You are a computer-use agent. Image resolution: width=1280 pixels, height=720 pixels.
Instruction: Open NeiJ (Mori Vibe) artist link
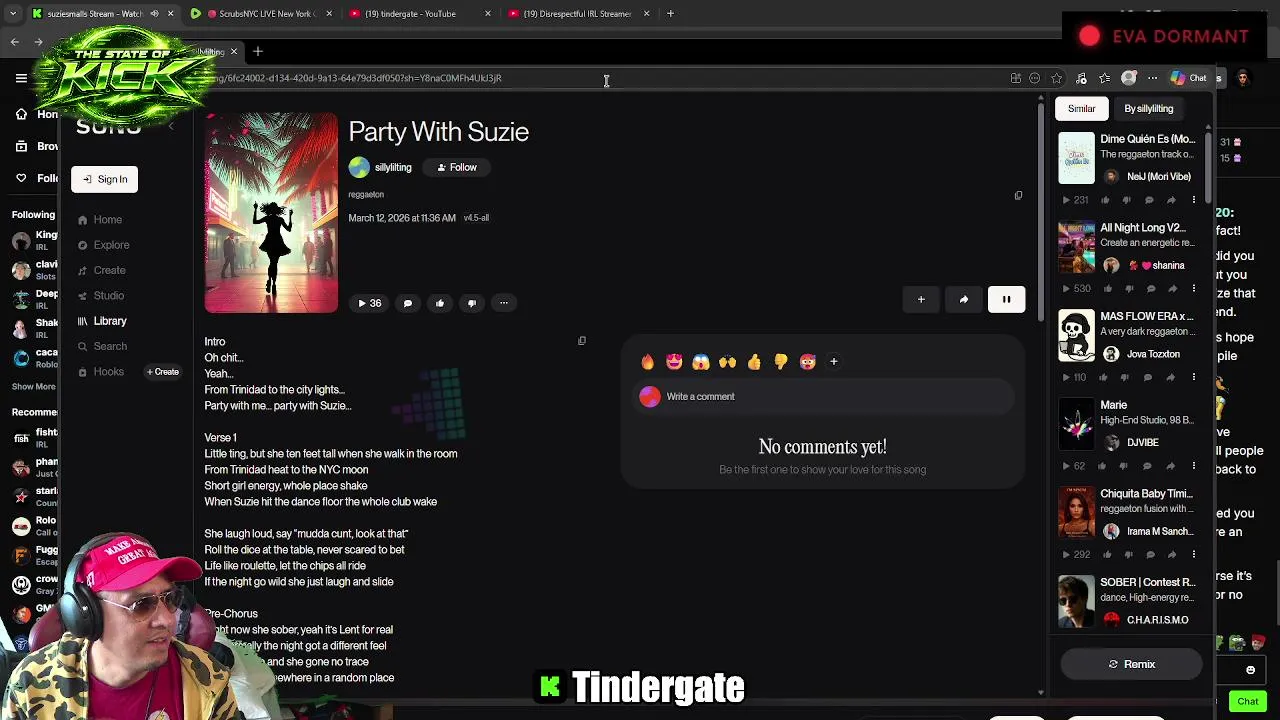[x=1159, y=177]
